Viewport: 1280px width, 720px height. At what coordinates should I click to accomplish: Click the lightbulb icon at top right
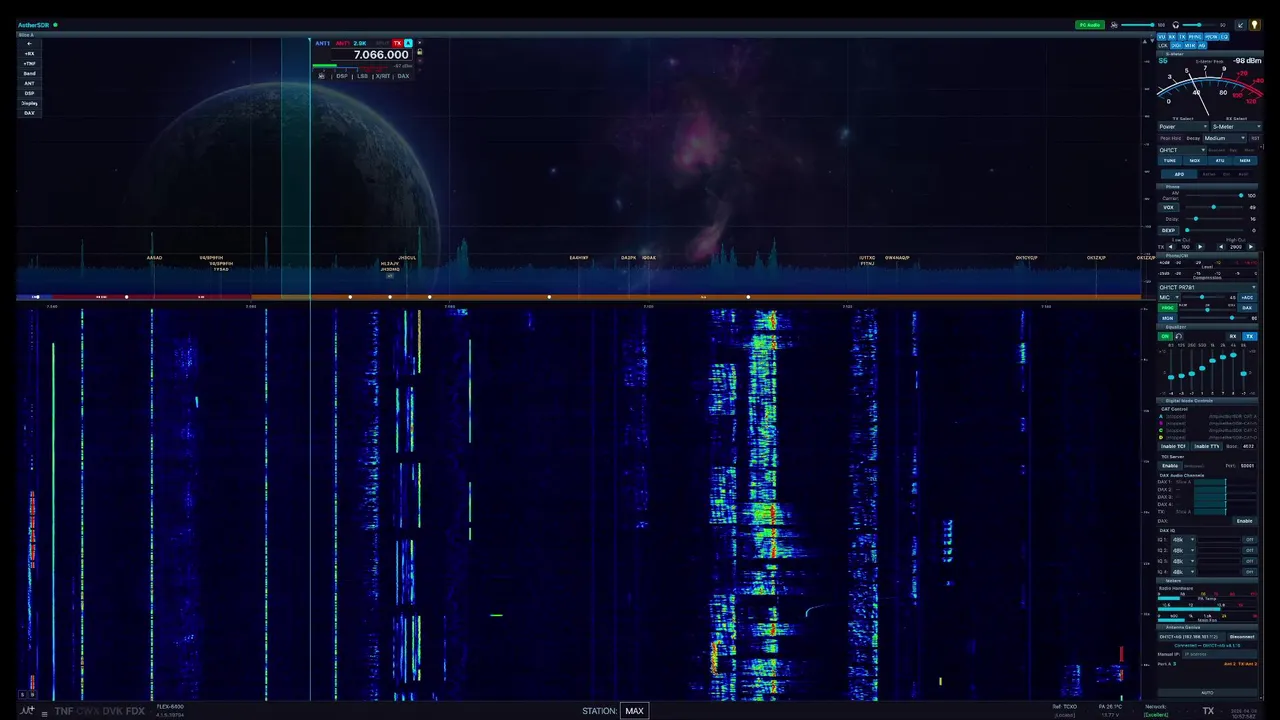(1255, 25)
